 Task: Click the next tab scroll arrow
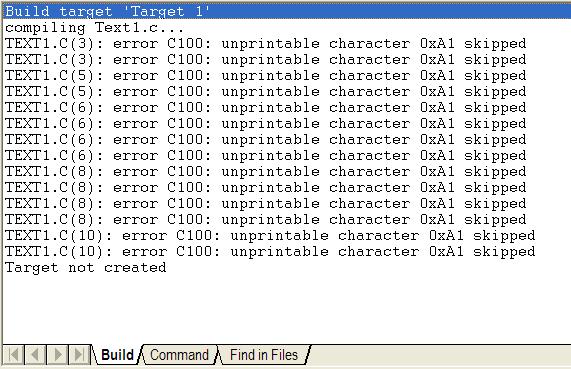coord(57,354)
